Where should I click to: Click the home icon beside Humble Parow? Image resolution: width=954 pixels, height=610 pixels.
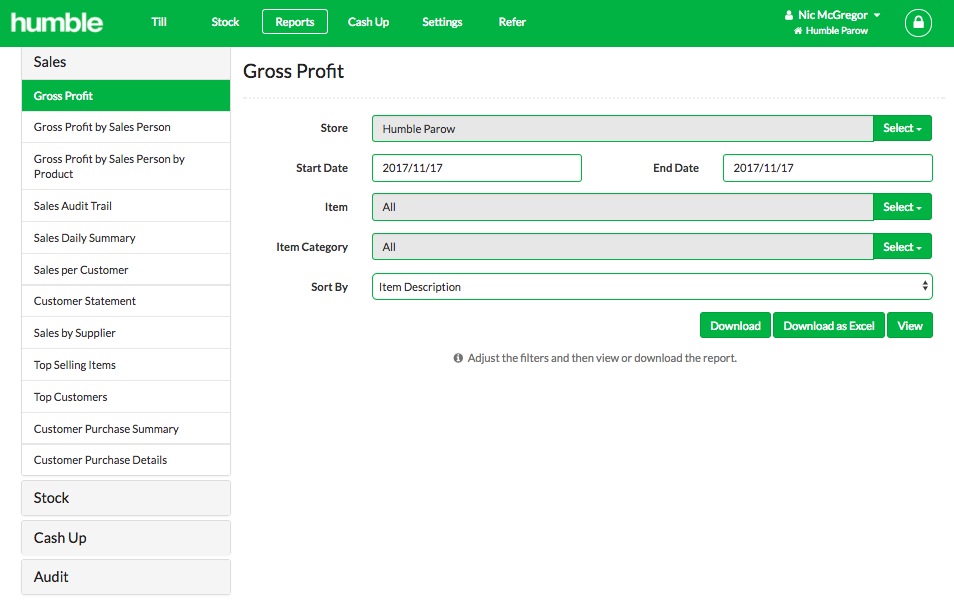click(798, 31)
